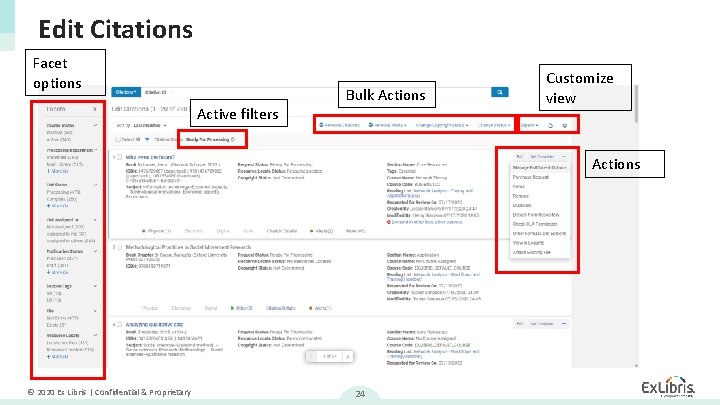
Task: Choose Attach working file menu item
Action: [532, 253]
